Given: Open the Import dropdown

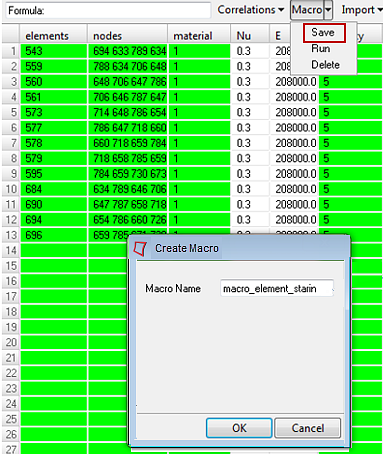Looking at the screenshot, I should (361, 10).
